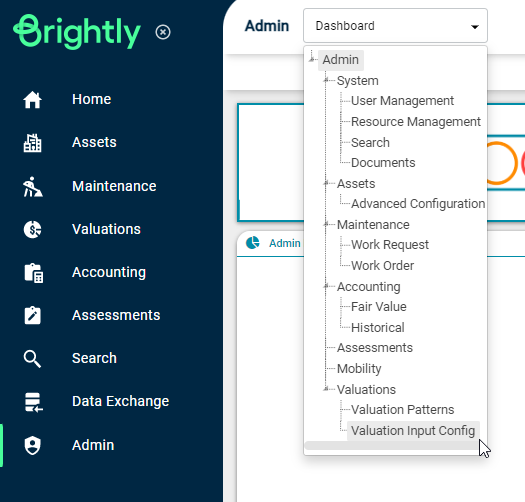Collapse the Accounting tree node expander
Screen dimensions: 525x502
[x=326, y=286]
